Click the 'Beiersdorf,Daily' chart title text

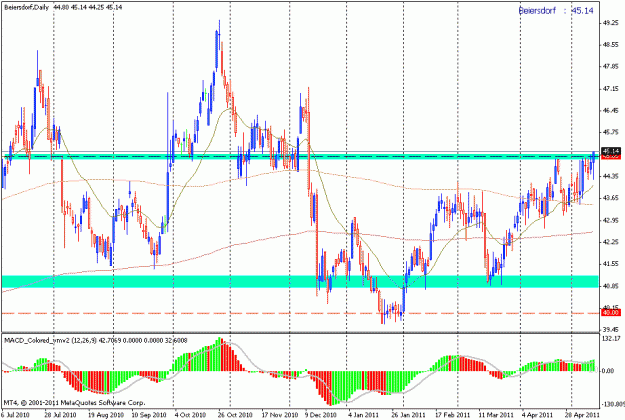point(27,7)
